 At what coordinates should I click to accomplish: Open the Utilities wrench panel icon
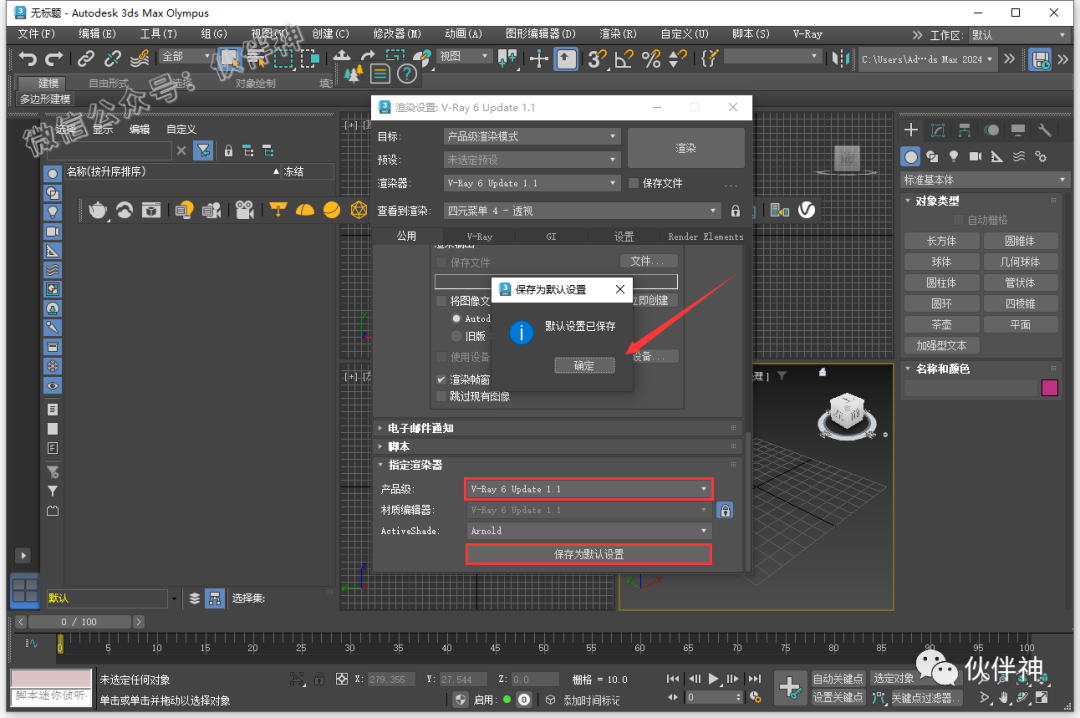[x=1045, y=130]
